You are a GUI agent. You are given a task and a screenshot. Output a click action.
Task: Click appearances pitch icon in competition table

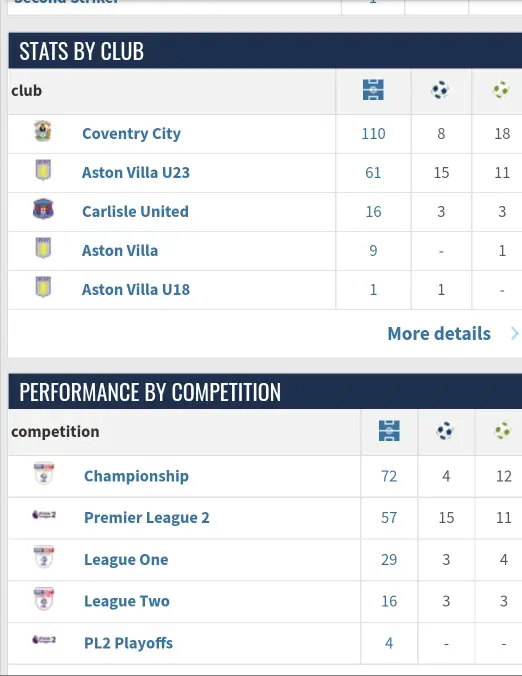point(389,431)
